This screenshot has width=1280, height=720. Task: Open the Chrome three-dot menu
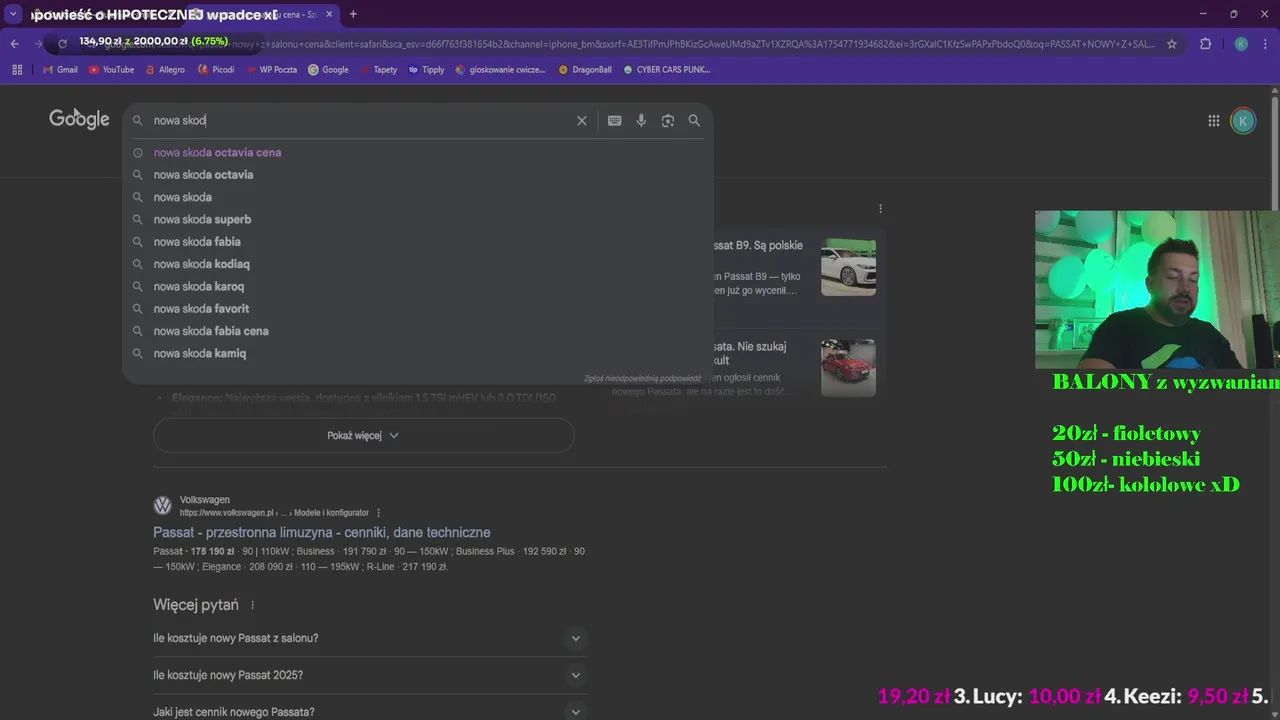(x=1266, y=44)
